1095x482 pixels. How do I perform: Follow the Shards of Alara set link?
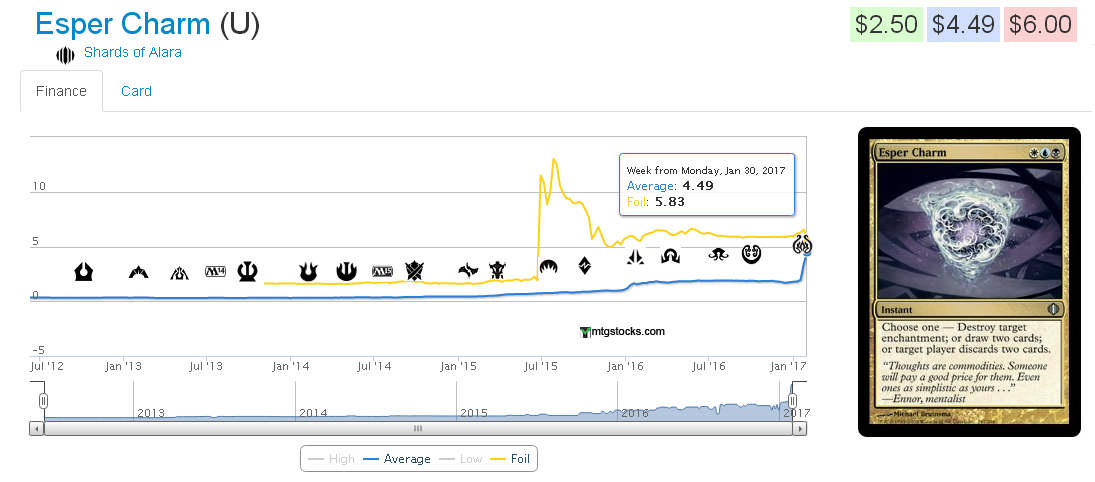pyautogui.click(x=133, y=52)
